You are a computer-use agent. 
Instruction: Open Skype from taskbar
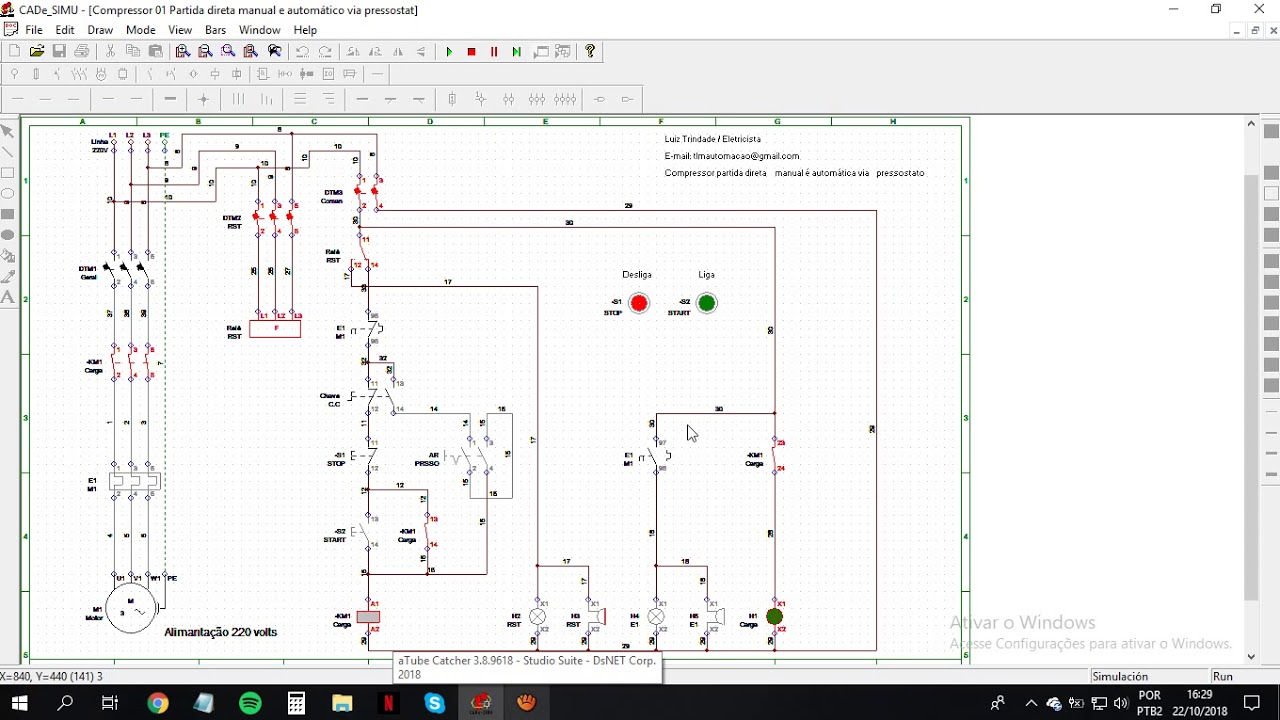434,703
